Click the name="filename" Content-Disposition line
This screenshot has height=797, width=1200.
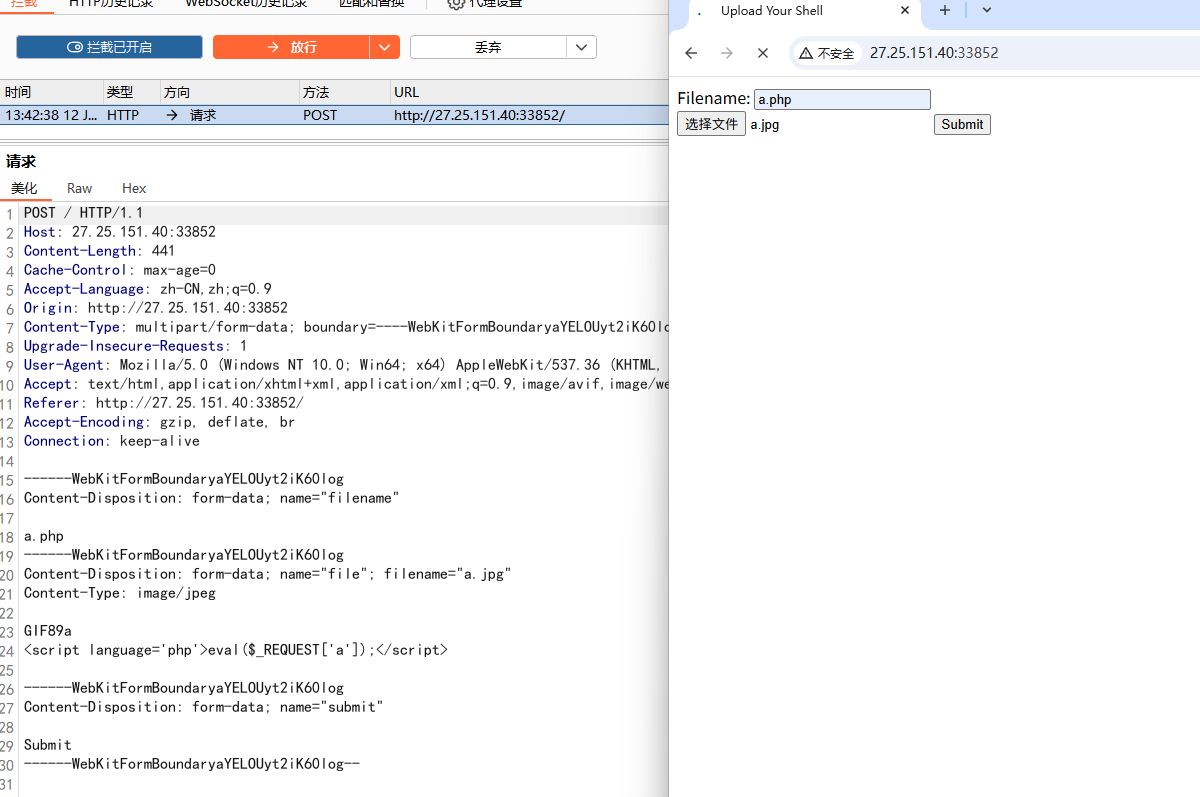point(212,498)
